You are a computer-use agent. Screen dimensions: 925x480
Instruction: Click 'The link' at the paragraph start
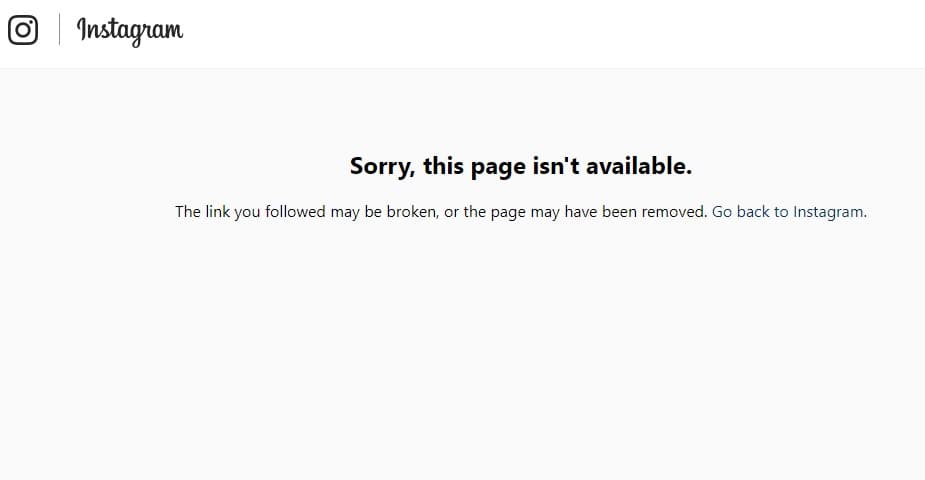click(x=202, y=212)
